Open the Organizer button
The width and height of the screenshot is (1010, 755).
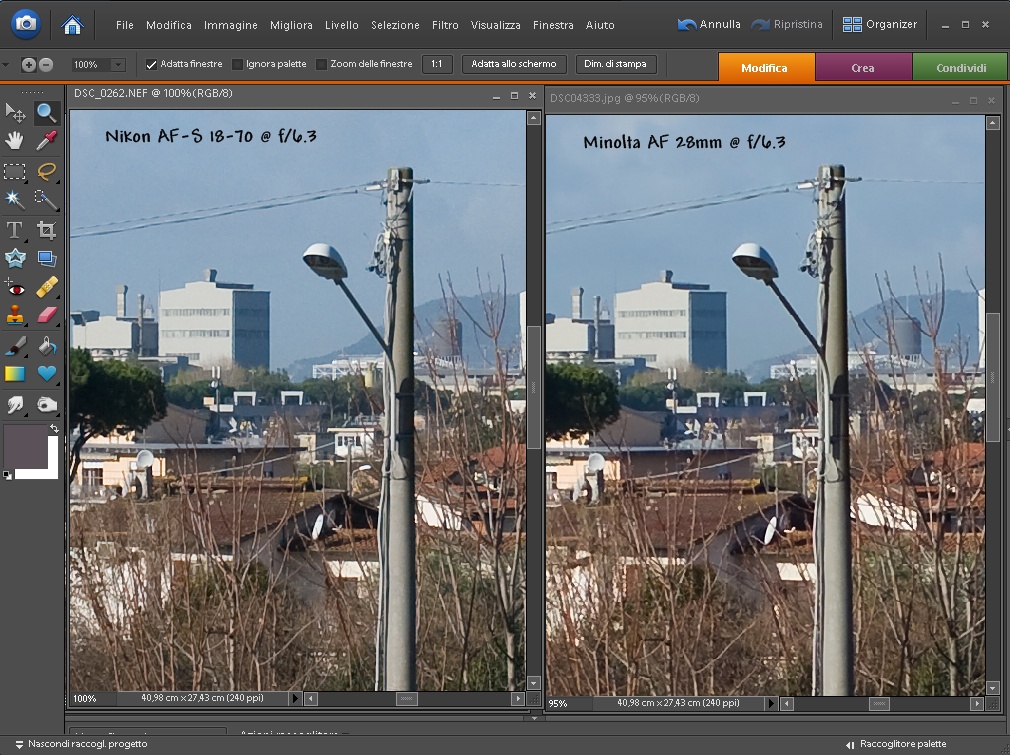click(880, 24)
